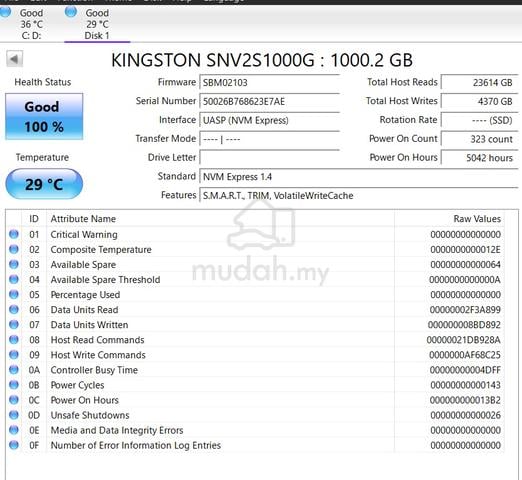
Task: Select the C: D: disk status icon
Action: [5, 12]
